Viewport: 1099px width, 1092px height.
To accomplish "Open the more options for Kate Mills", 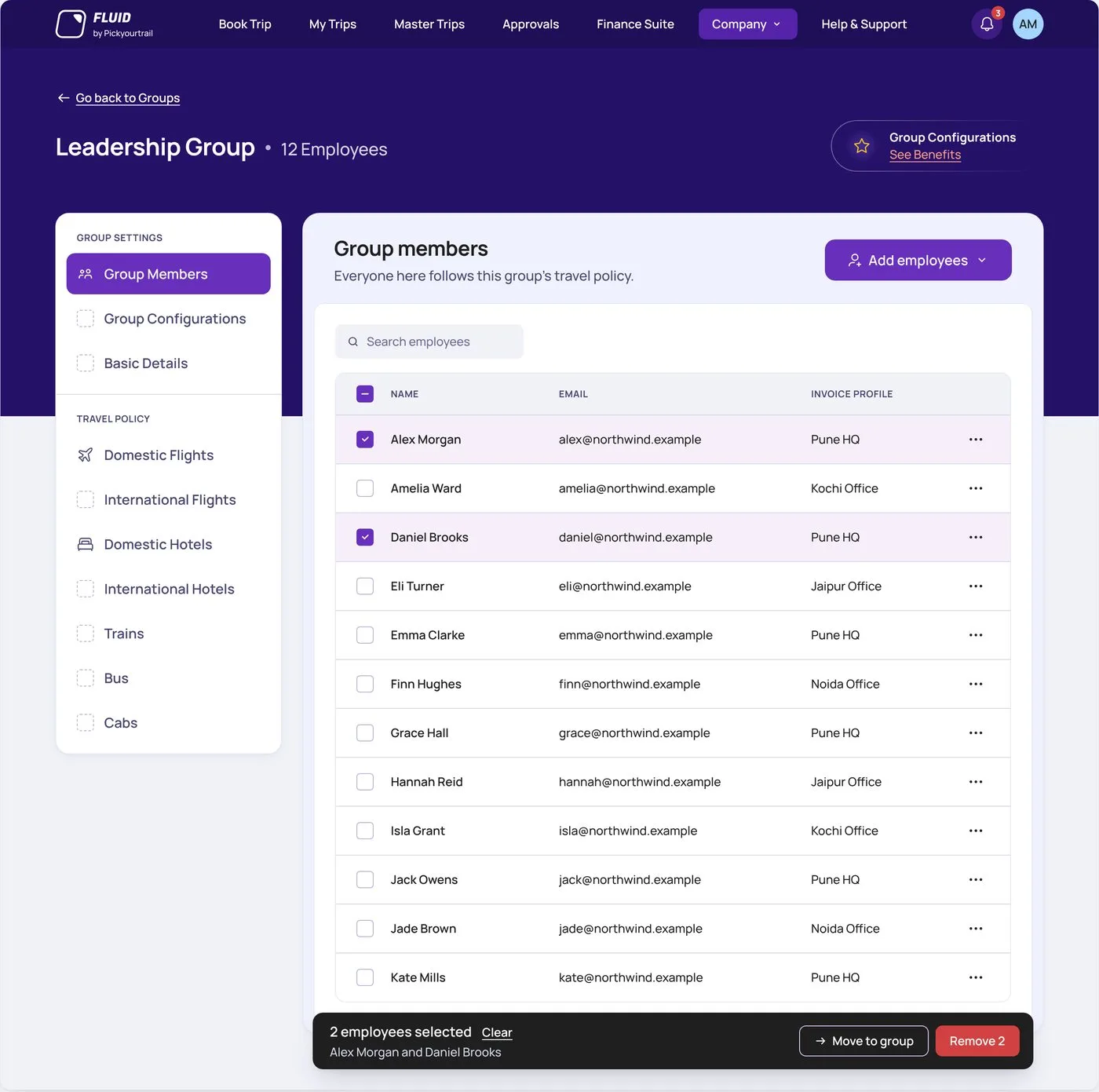I will [x=976, y=977].
